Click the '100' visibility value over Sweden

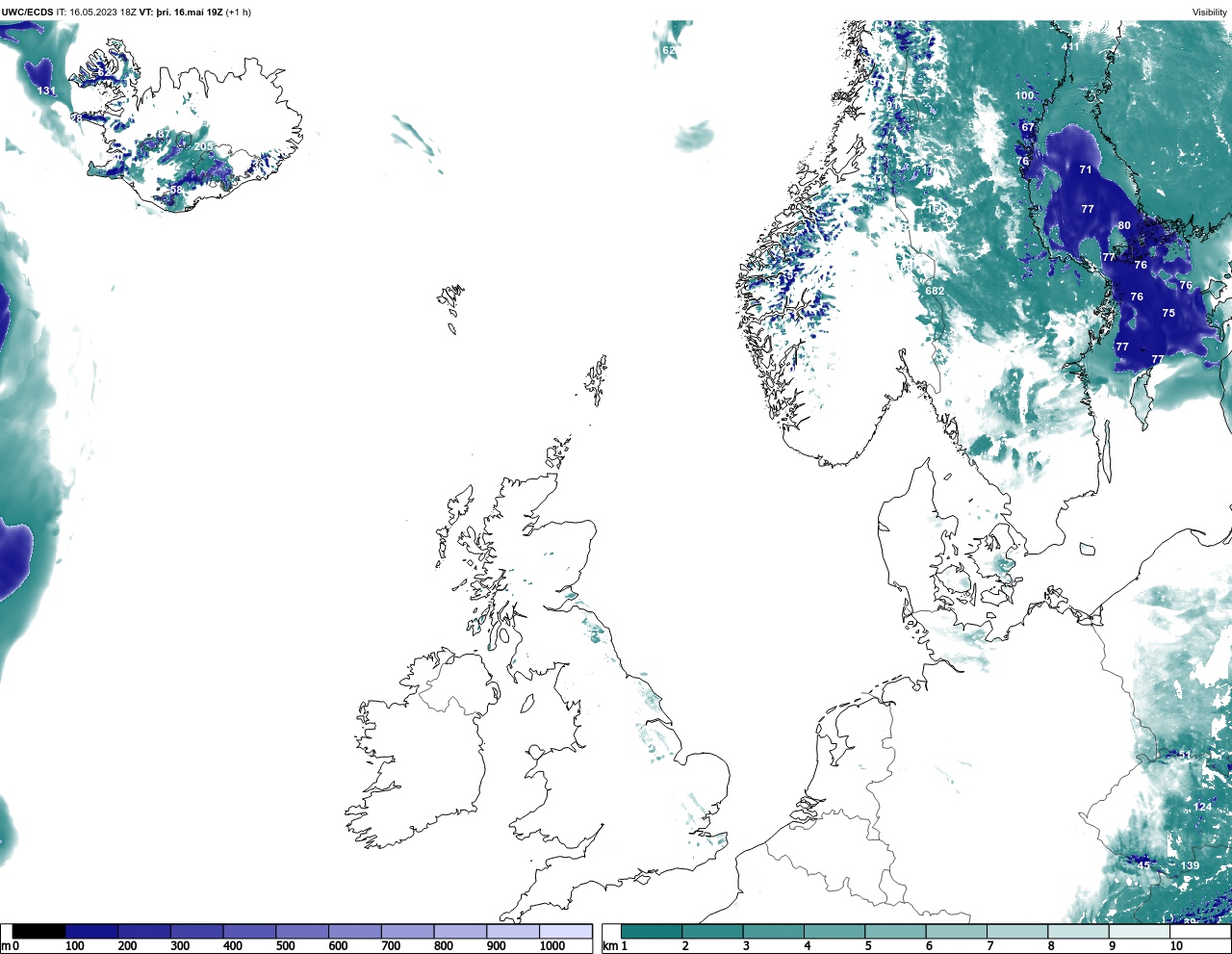tap(1024, 95)
